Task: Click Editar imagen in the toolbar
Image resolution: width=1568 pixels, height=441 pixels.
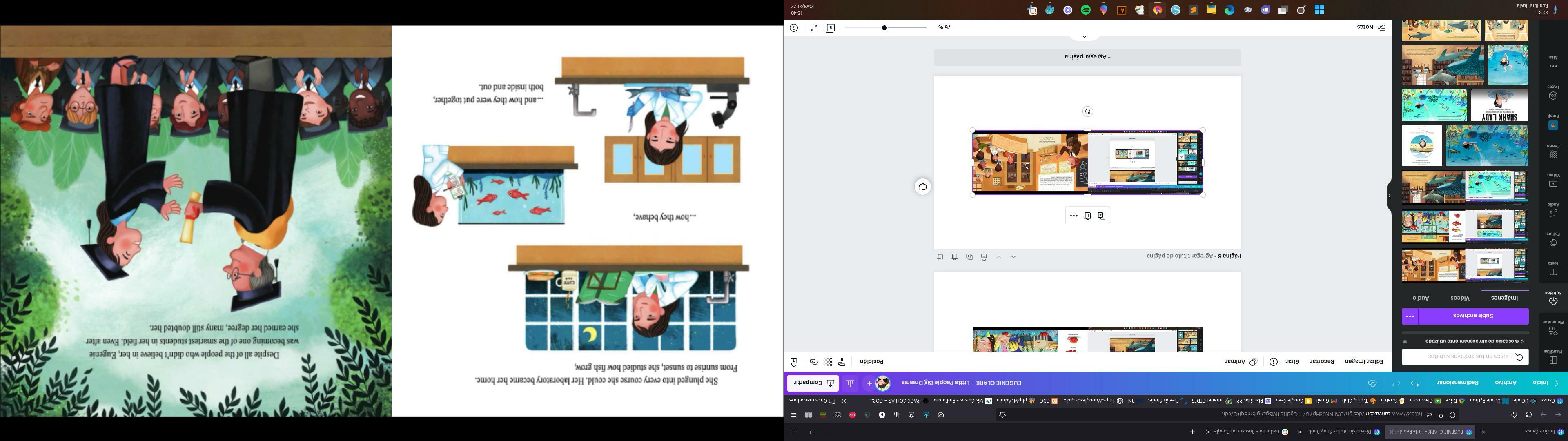Action: (1363, 362)
